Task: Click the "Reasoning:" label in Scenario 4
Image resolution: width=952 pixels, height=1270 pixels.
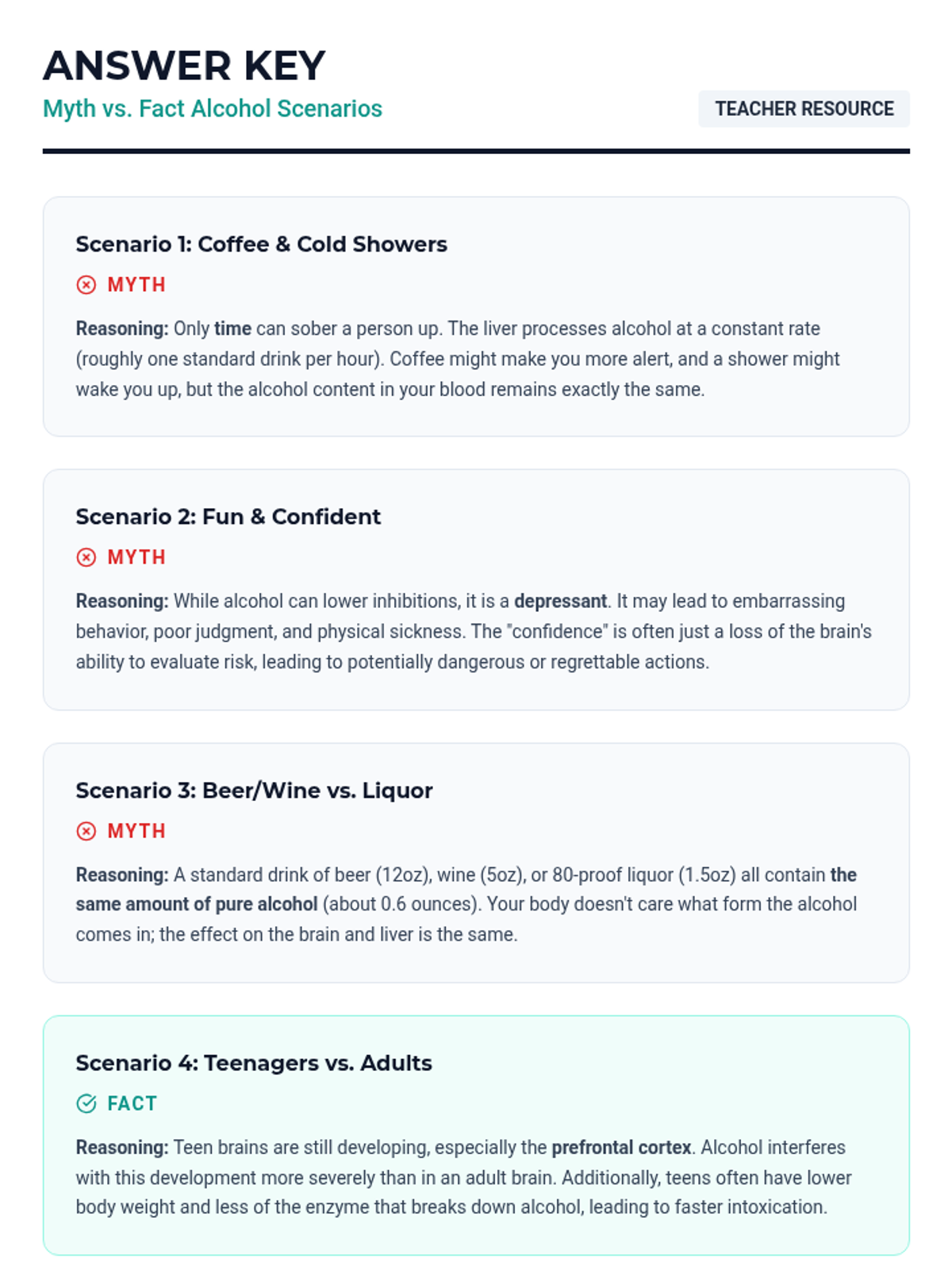Action: point(122,1148)
